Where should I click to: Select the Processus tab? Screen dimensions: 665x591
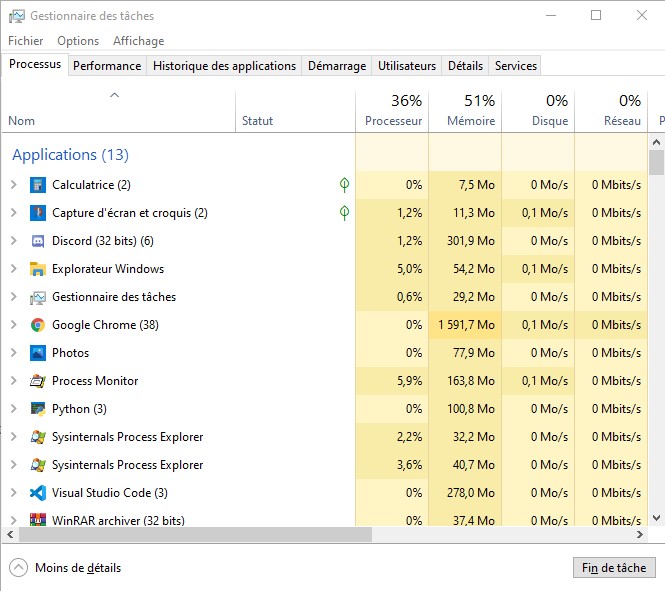pyautogui.click(x=35, y=64)
